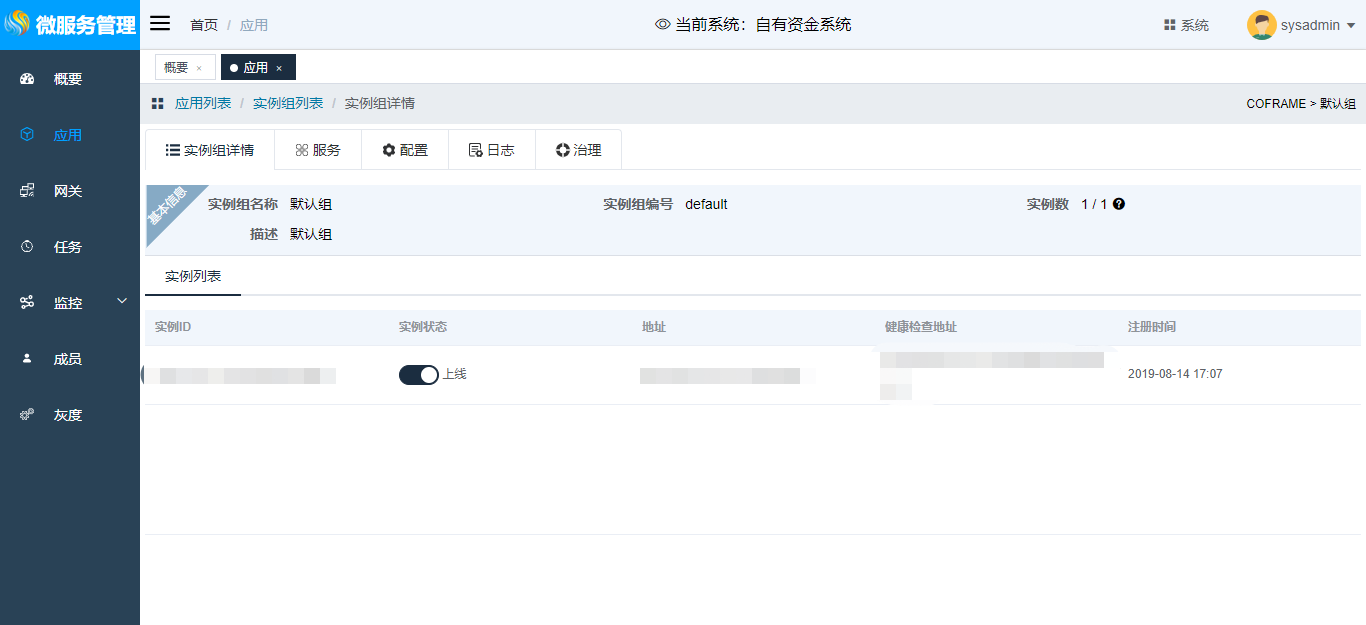Open the 任务 clock icon in sidebar
Screen dimensions: 1366x625
tap(28, 247)
